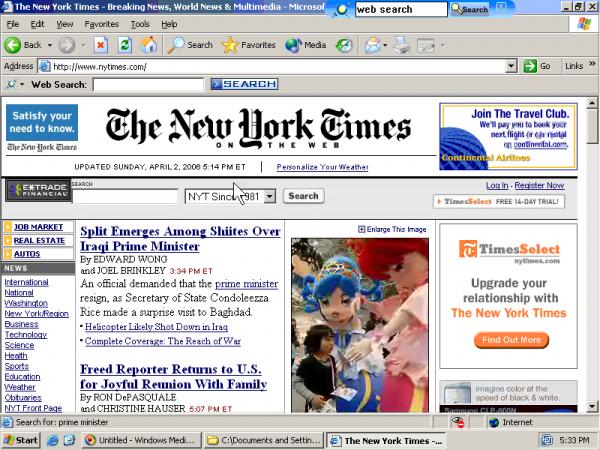Screen dimensions: 600x450
Task: Open the Media globe icon
Action: 293,45
